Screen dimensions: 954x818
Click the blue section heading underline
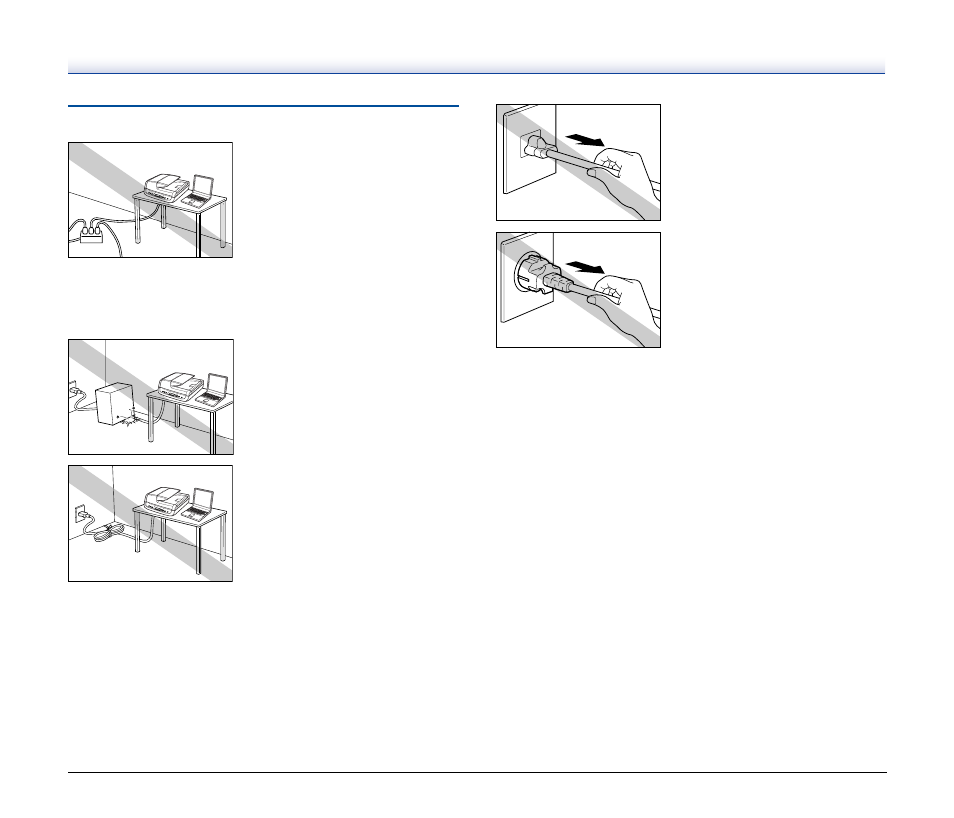[263, 106]
